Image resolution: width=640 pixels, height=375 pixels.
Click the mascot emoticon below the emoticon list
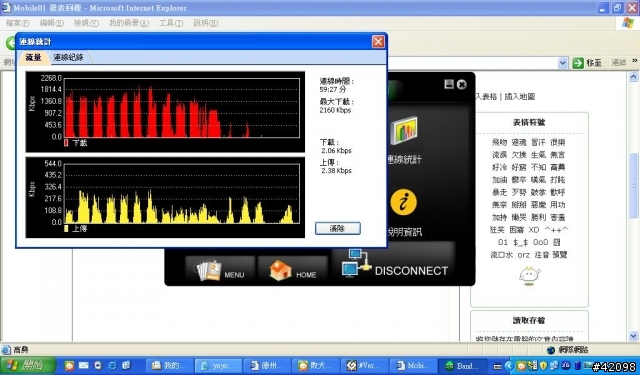point(529,275)
